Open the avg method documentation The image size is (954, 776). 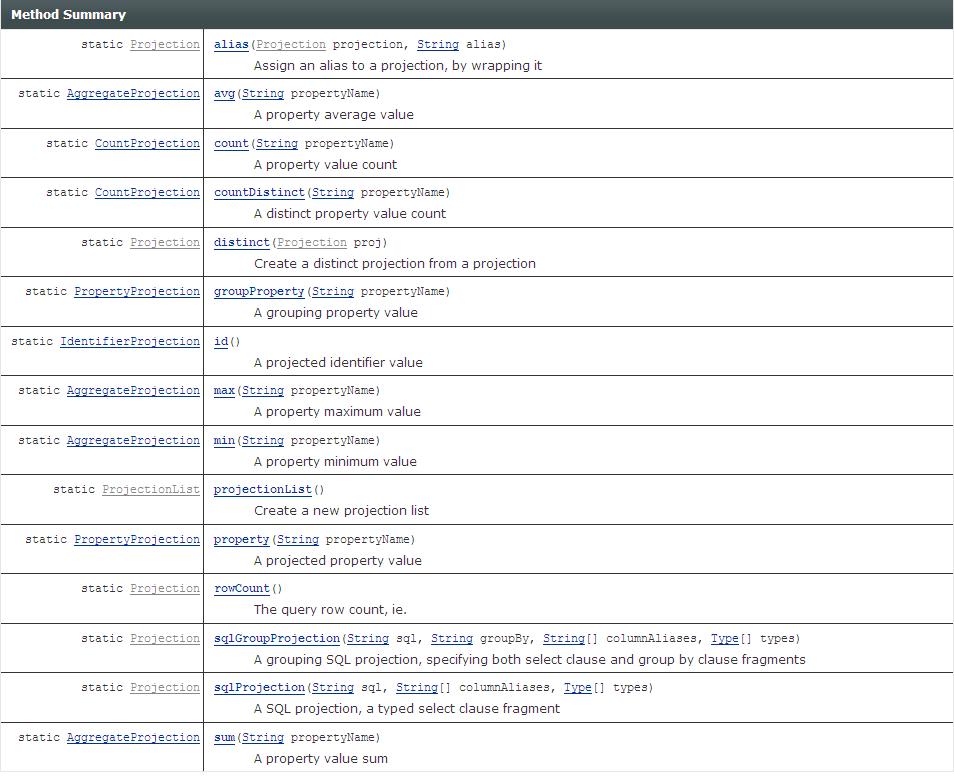pyautogui.click(x=222, y=93)
